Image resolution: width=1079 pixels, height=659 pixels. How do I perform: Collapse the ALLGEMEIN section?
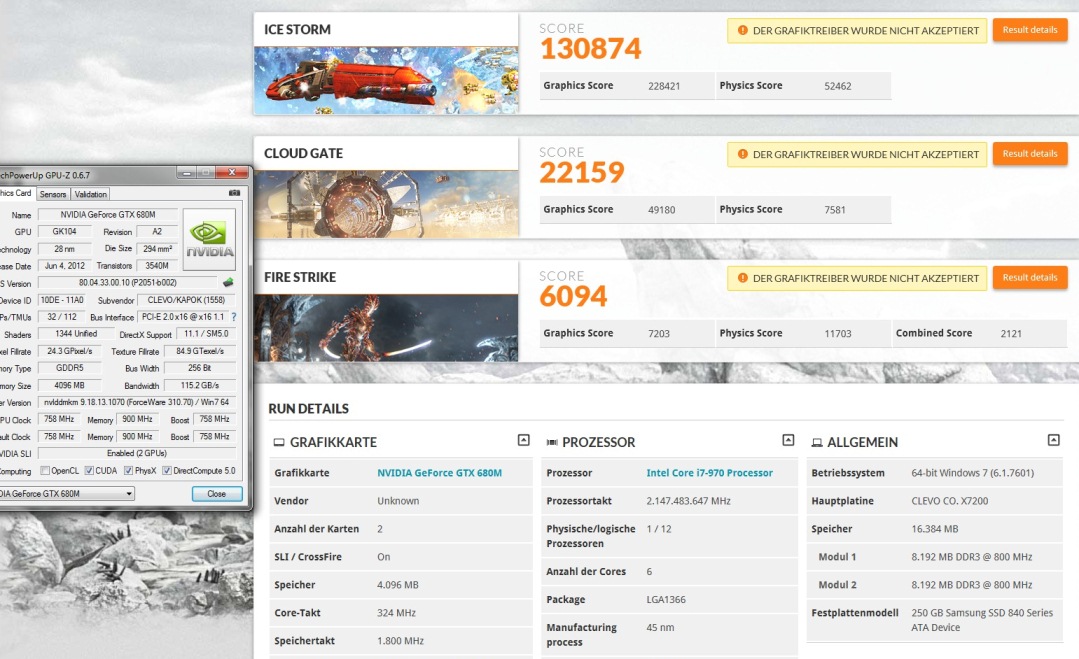[1054, 440]
